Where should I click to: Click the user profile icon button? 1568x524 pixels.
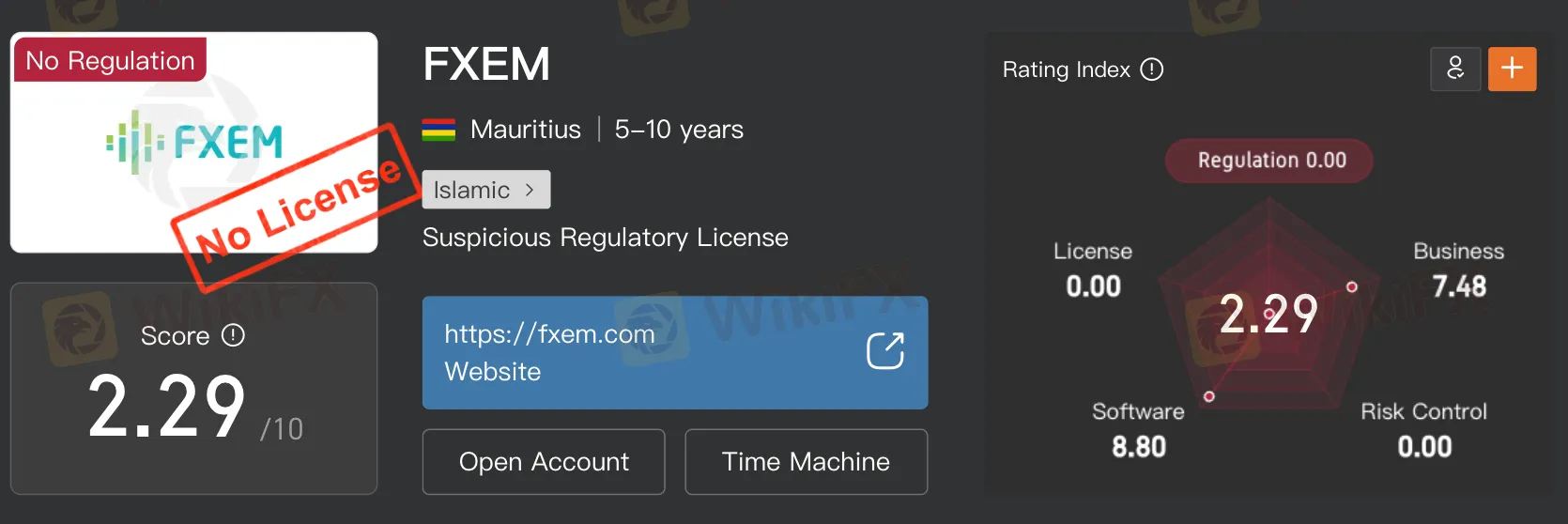pyautogui.click(x=1455, y=69)
